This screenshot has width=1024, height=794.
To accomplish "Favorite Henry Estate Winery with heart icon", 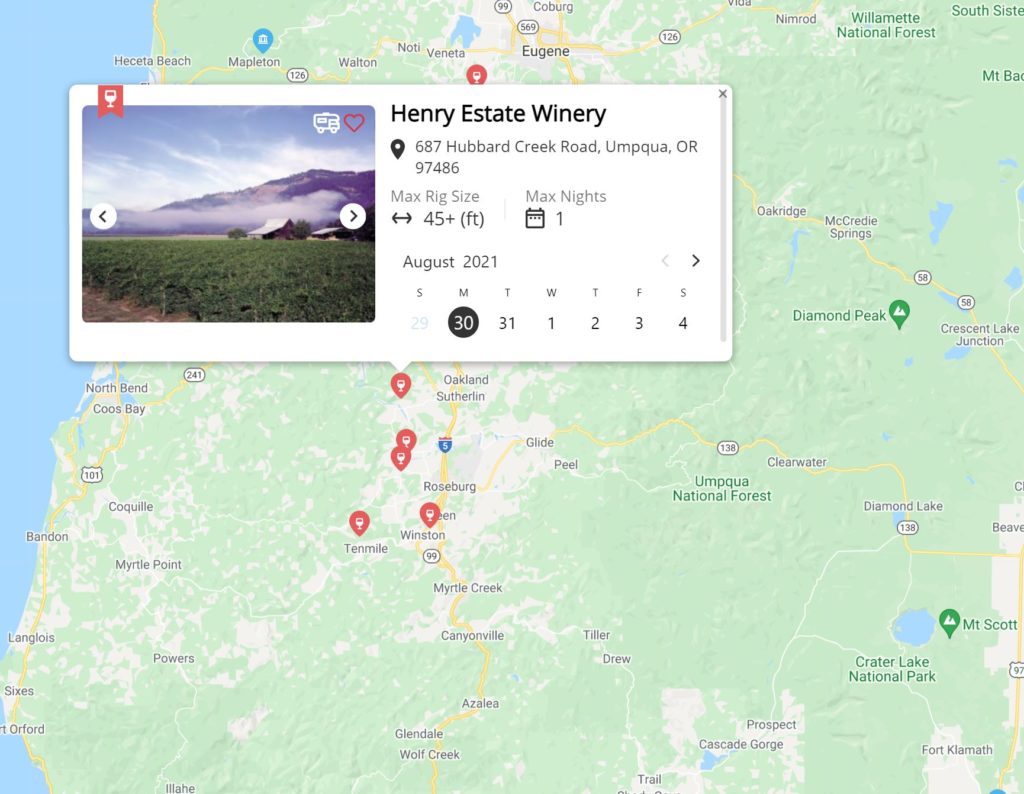I will pos(354,123).
